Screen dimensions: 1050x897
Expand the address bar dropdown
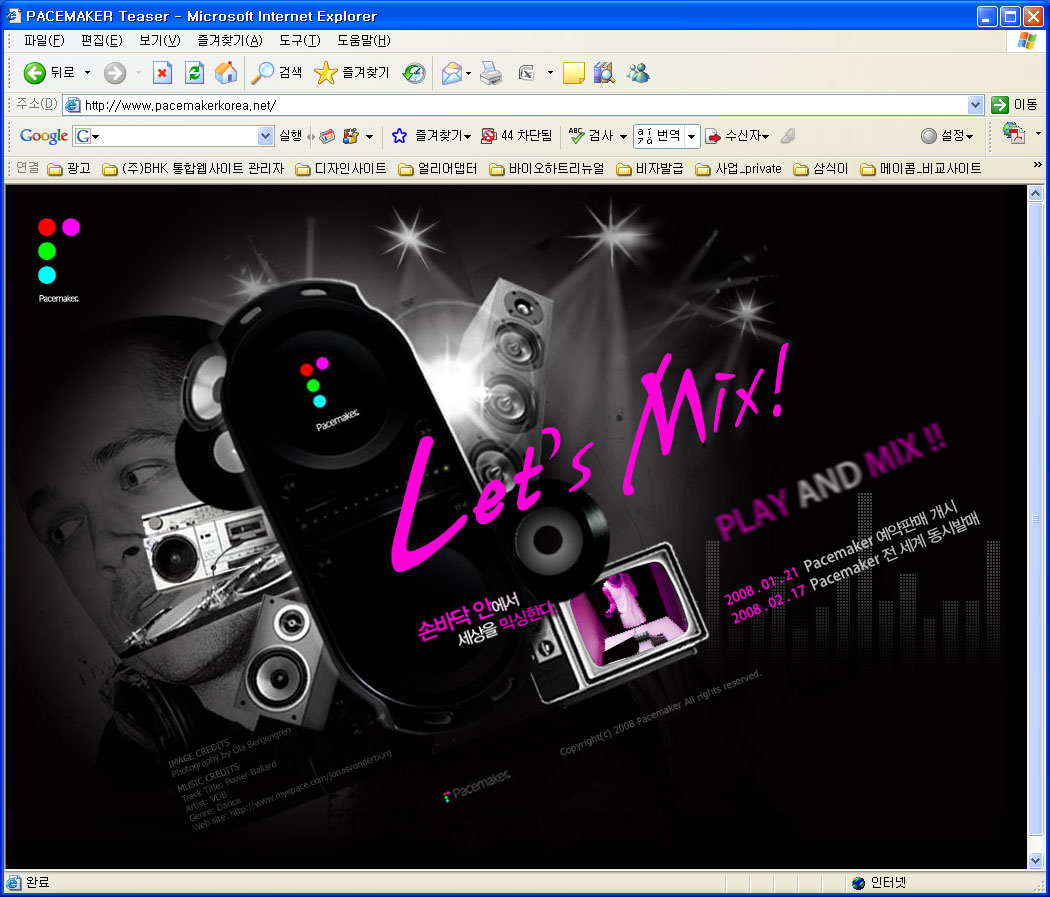tap(975, 105)
